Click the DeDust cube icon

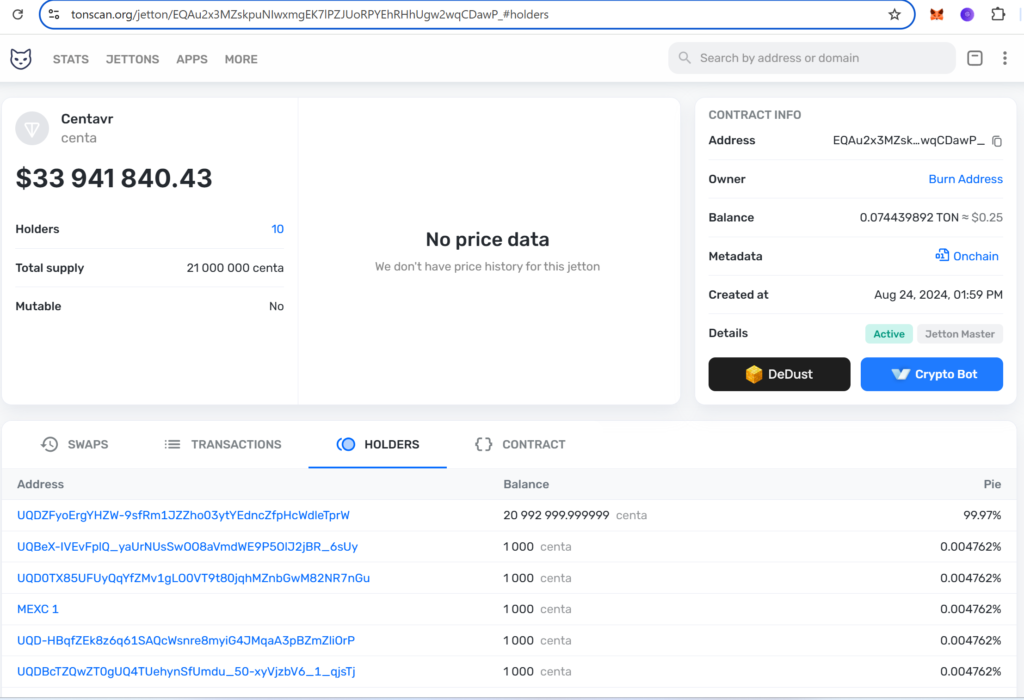click(754, 374)
